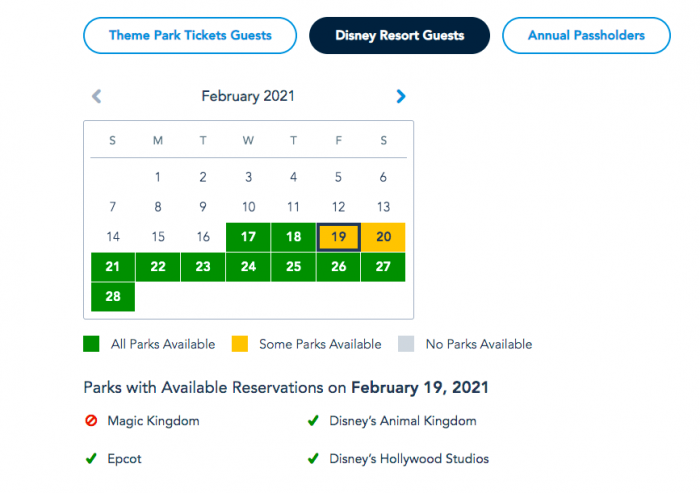Click the gray No Parks Available swatch
This screenshot has width=700, height=493.
pyautogui.click(x=406, y=344)
